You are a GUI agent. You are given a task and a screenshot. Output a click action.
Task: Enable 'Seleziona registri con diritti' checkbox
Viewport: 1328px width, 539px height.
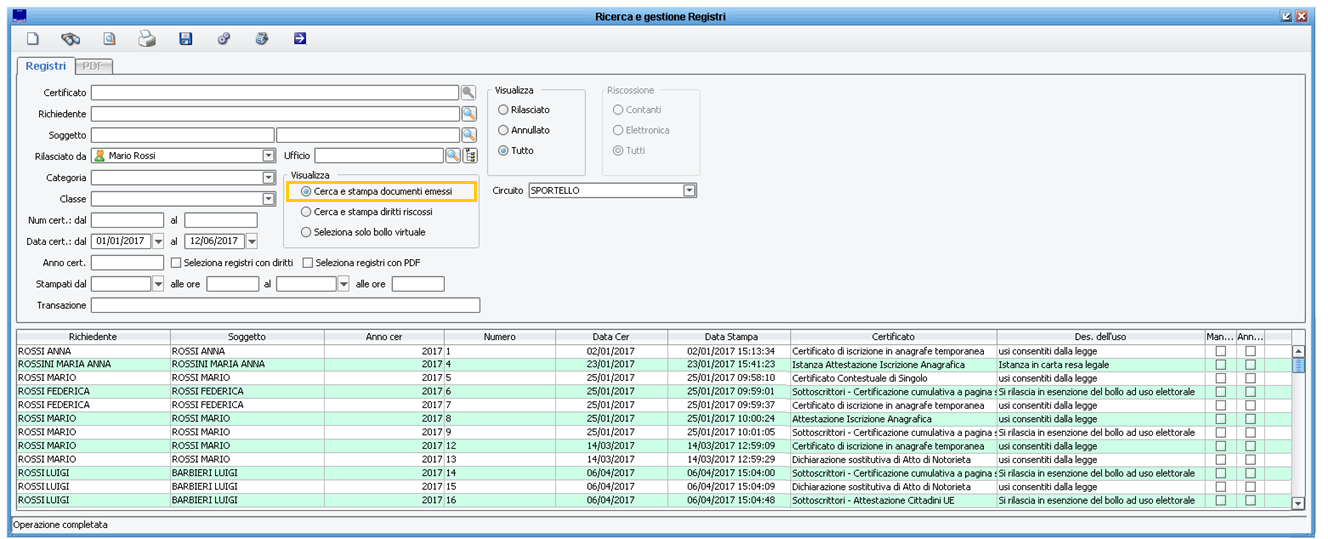pyautogui.click(x=176, y=263)
